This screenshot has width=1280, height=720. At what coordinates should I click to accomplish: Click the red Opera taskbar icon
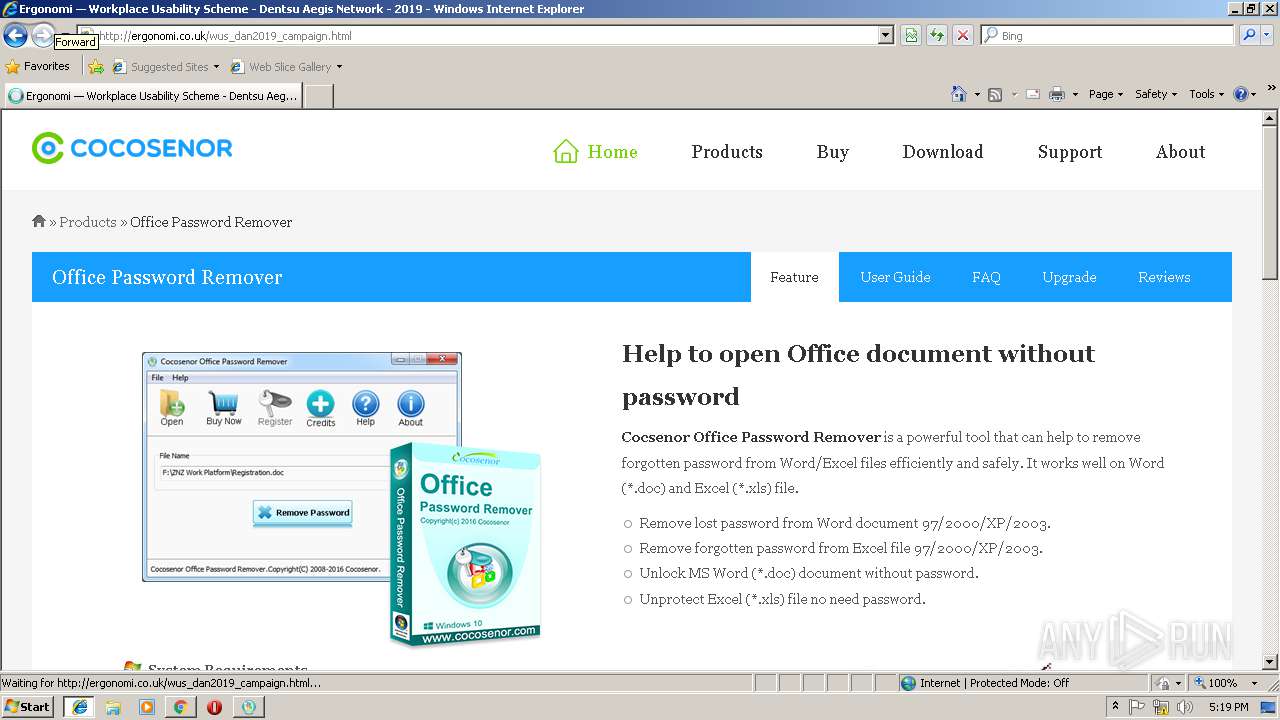click(214, 707)
